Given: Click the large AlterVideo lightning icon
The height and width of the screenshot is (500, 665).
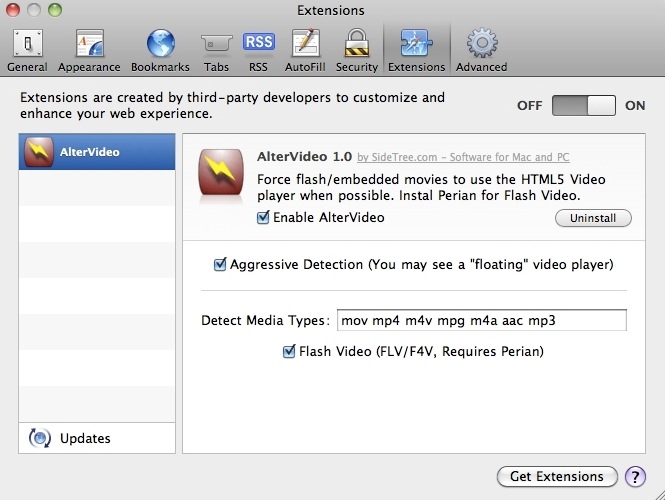Looking at the screenshot, I should click(221, 172).
